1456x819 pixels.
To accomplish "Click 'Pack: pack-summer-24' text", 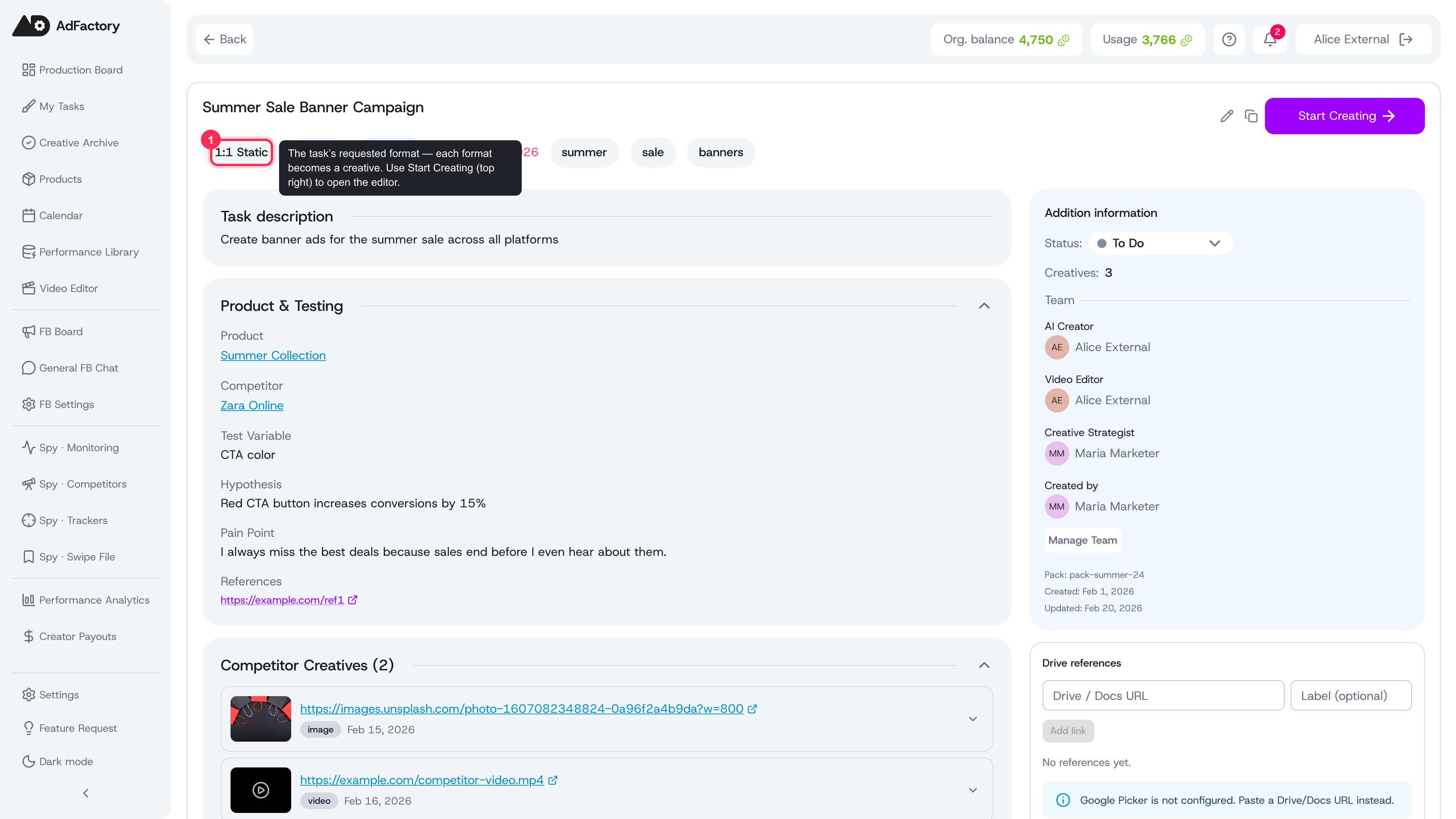I will (x=1094, y=574).
